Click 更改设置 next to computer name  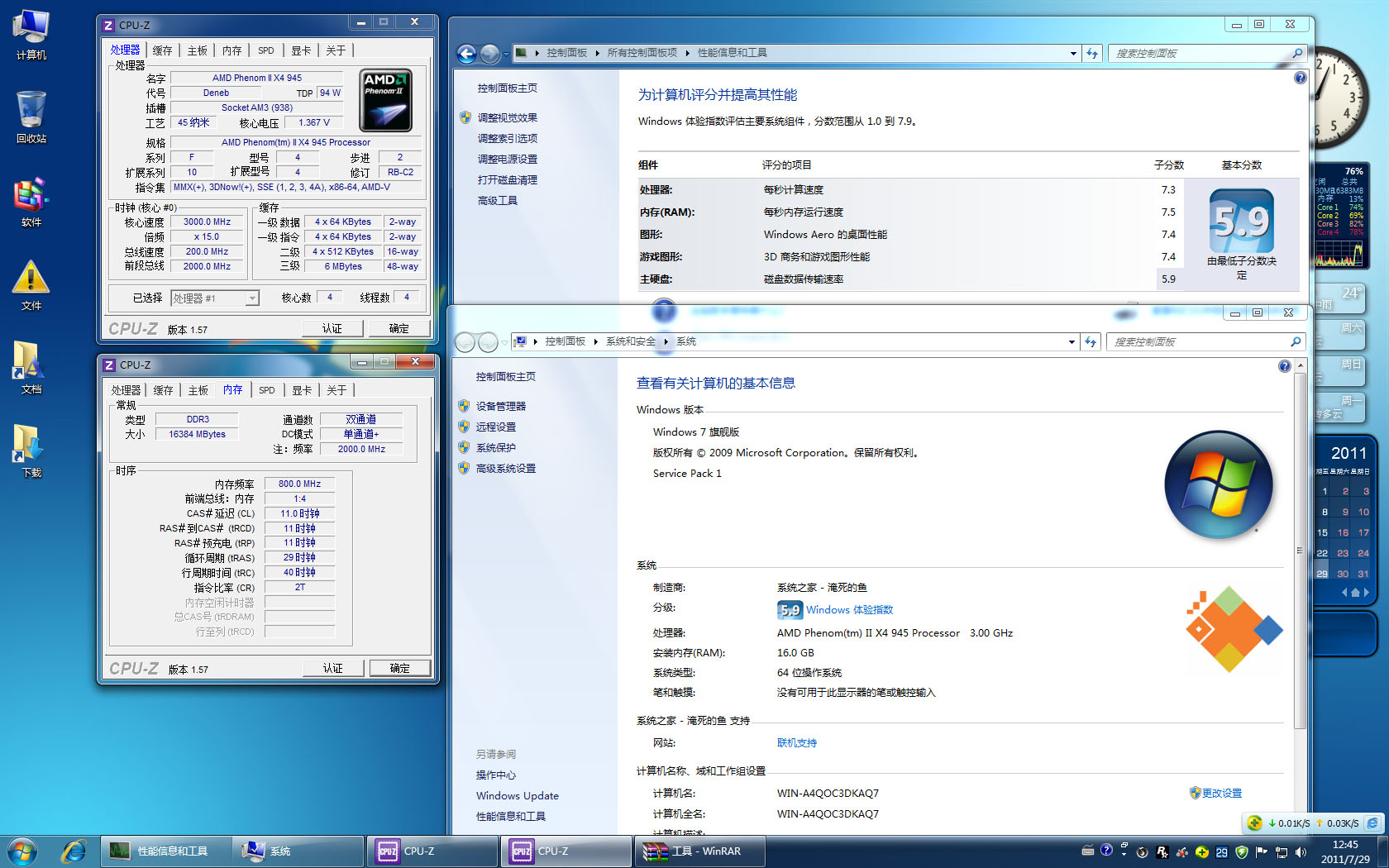click(1221, 793)
